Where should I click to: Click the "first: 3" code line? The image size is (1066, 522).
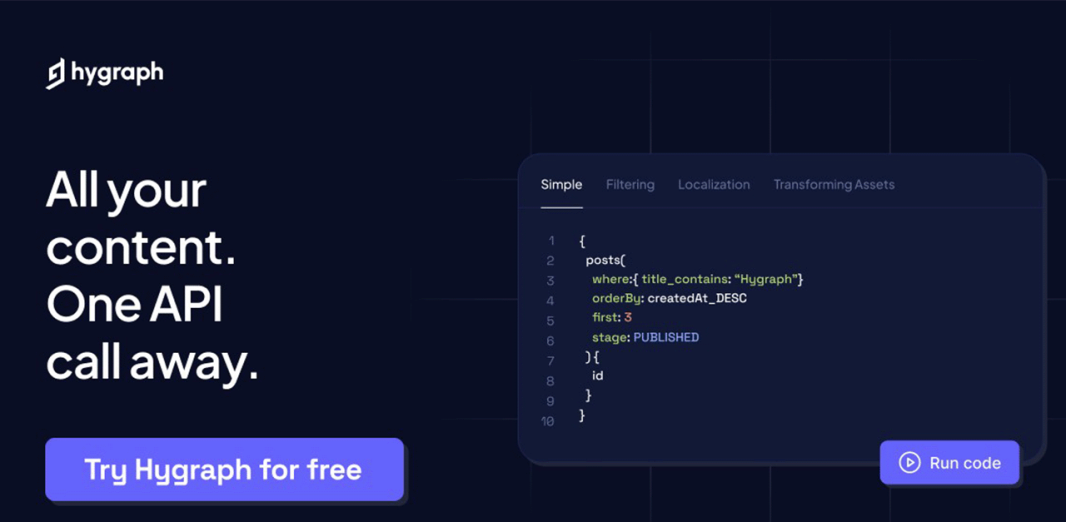click(612, 317)
